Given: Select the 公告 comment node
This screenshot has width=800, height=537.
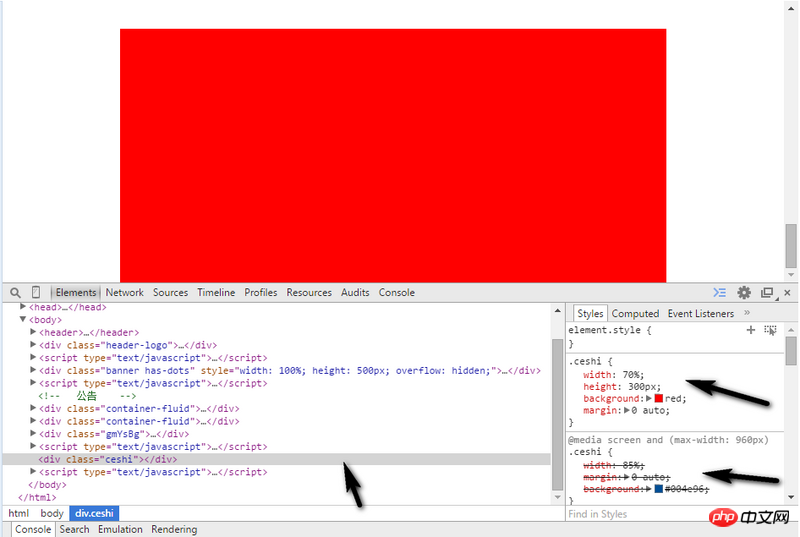Looking at the screenshot, I should click(87, 396).
